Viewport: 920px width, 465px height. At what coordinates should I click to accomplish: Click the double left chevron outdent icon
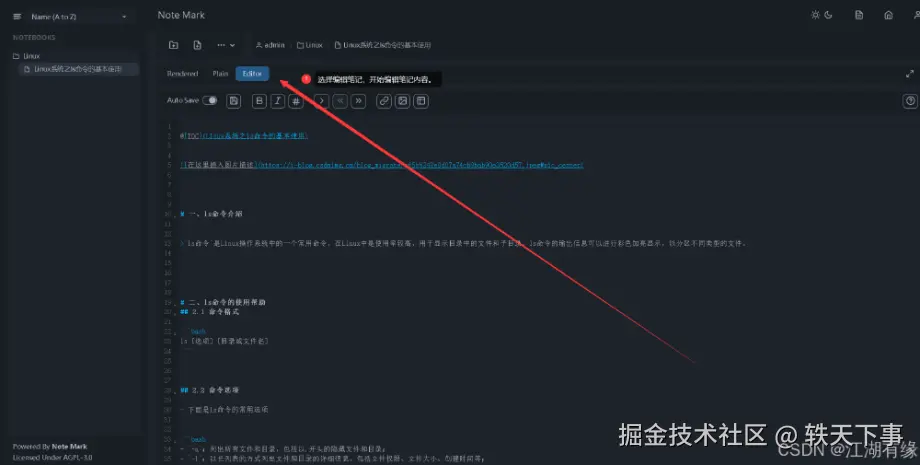point(340,101)
